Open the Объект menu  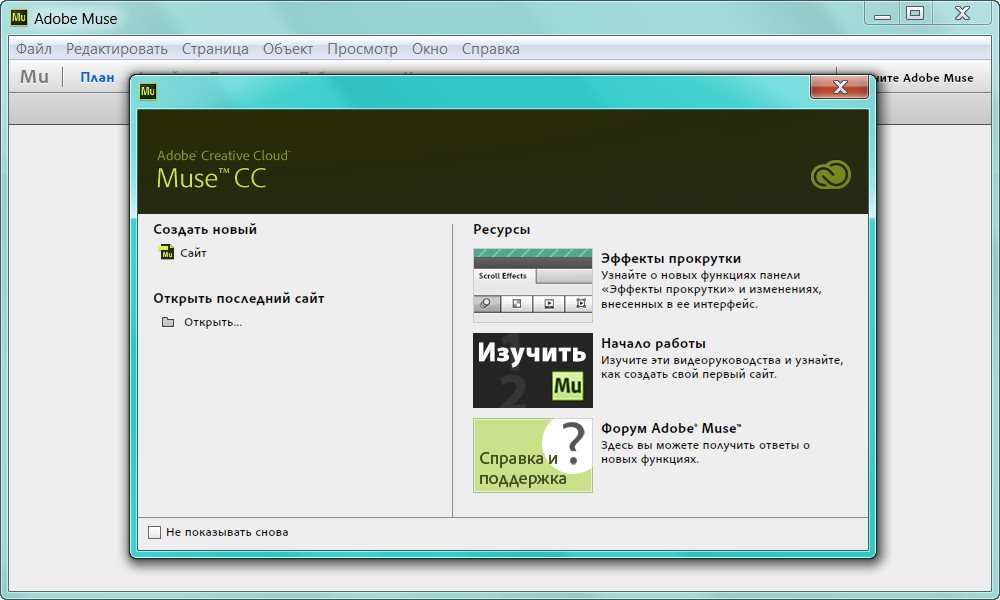[288, 49]
